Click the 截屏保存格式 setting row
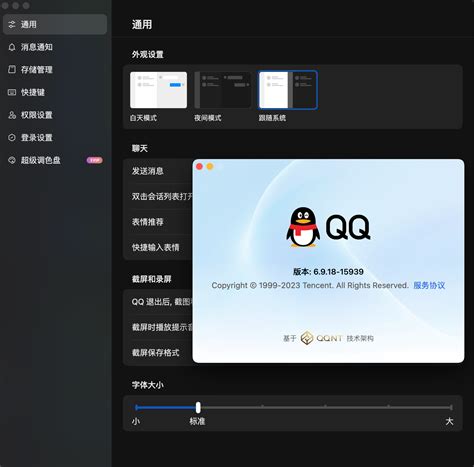 click(x=158, y=353)
